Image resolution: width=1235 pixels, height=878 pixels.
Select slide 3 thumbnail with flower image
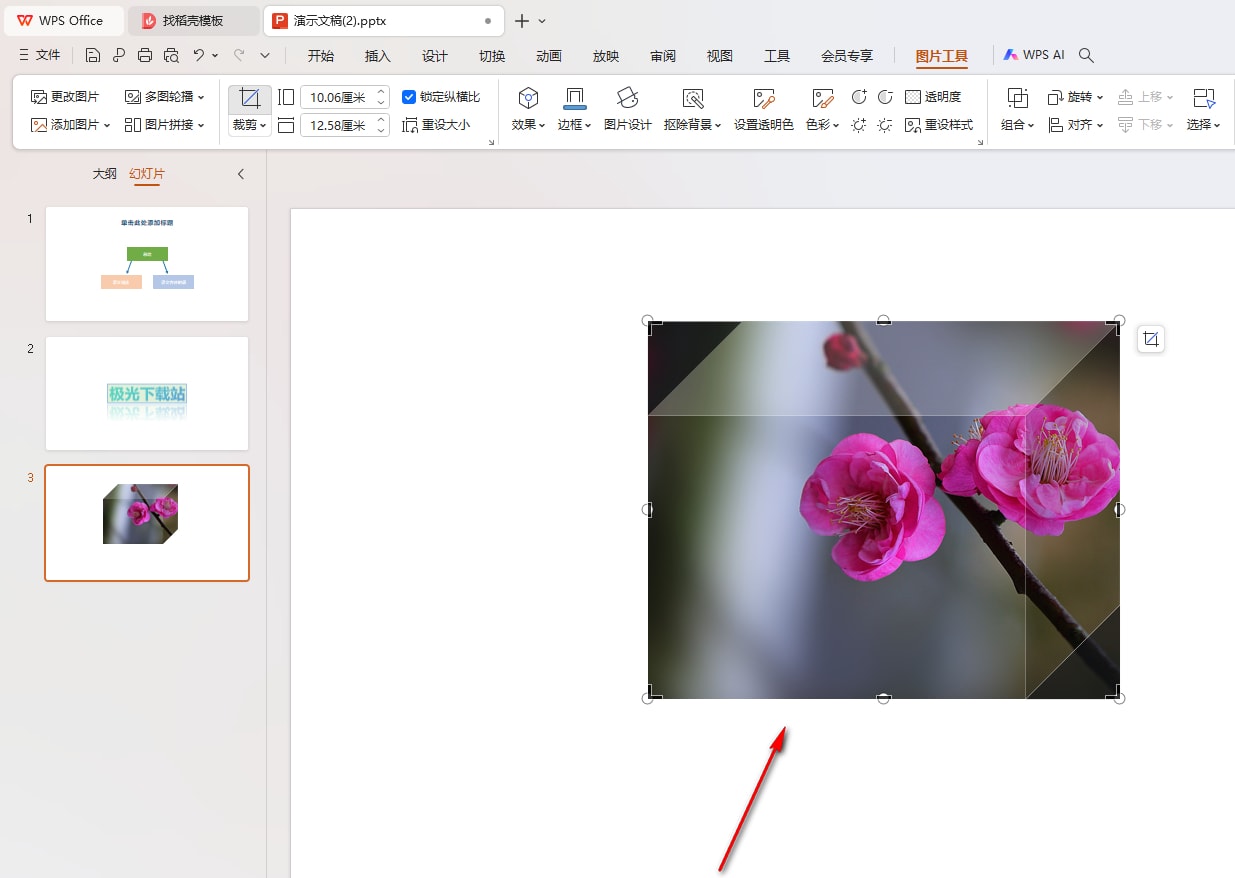pos(147,523)
